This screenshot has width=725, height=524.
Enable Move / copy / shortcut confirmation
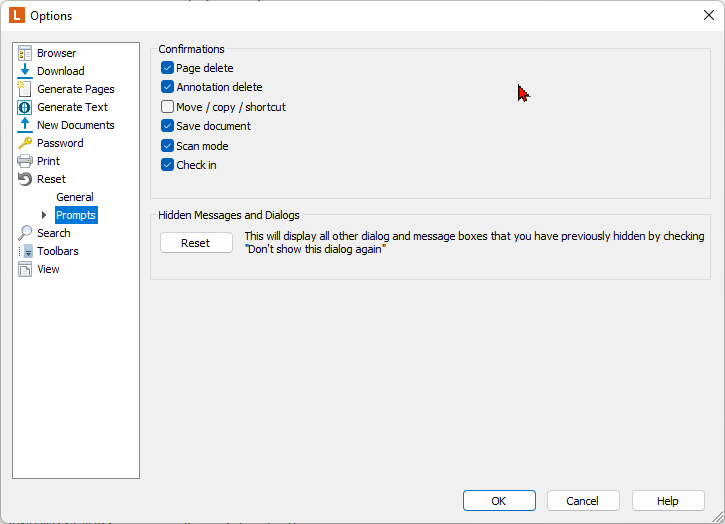coord(167,107)
